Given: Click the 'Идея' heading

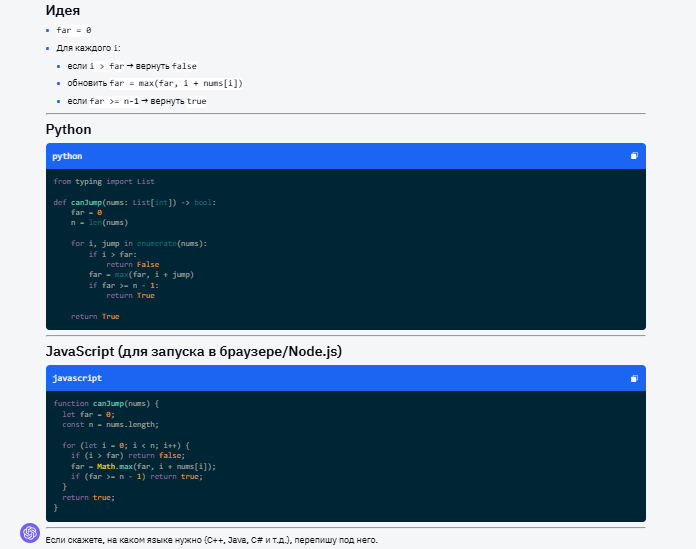Looking at the screenshot, I should pos(63,10).
